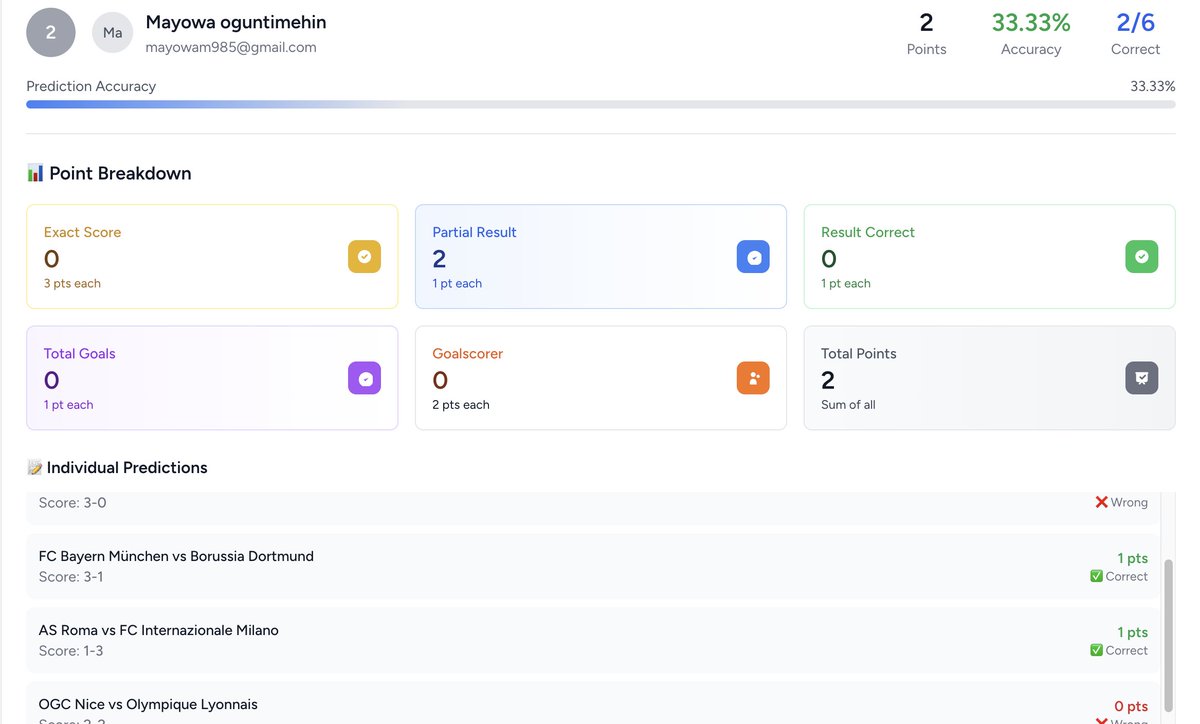The image size is (1200, 724).
Task: Click the green check icon for Bayern vs Dortmund
Action: click(x=1096, y=577)
